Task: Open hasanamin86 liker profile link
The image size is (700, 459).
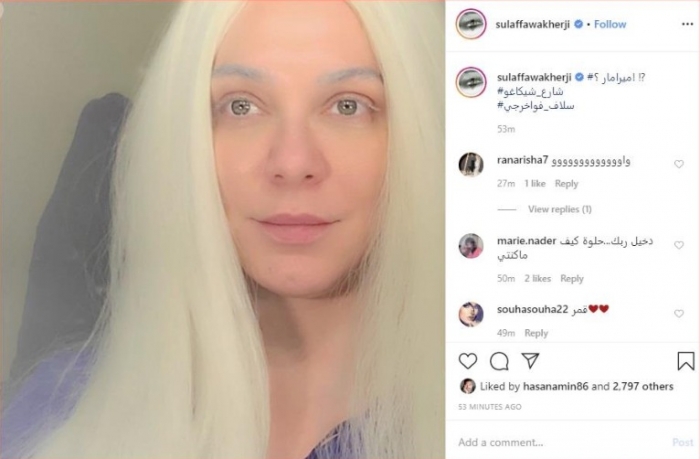Action: [x=555, y=386]
